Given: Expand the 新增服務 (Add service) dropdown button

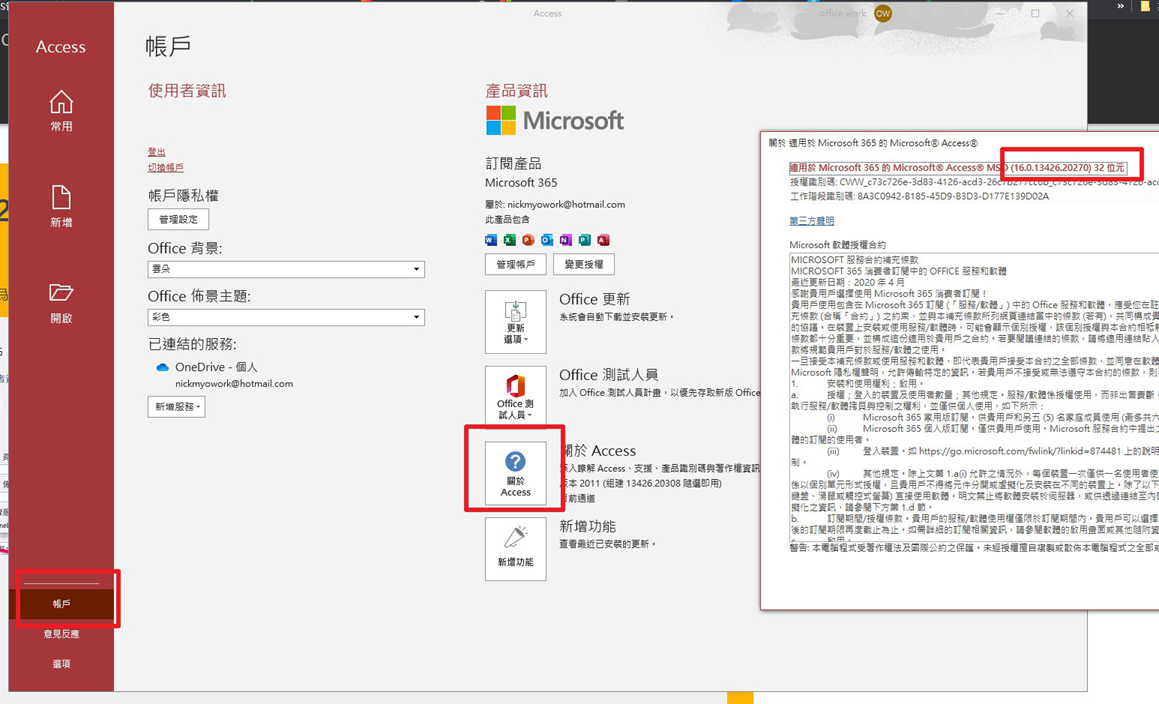Looking at the screenshot, I should tap(176, 407).
